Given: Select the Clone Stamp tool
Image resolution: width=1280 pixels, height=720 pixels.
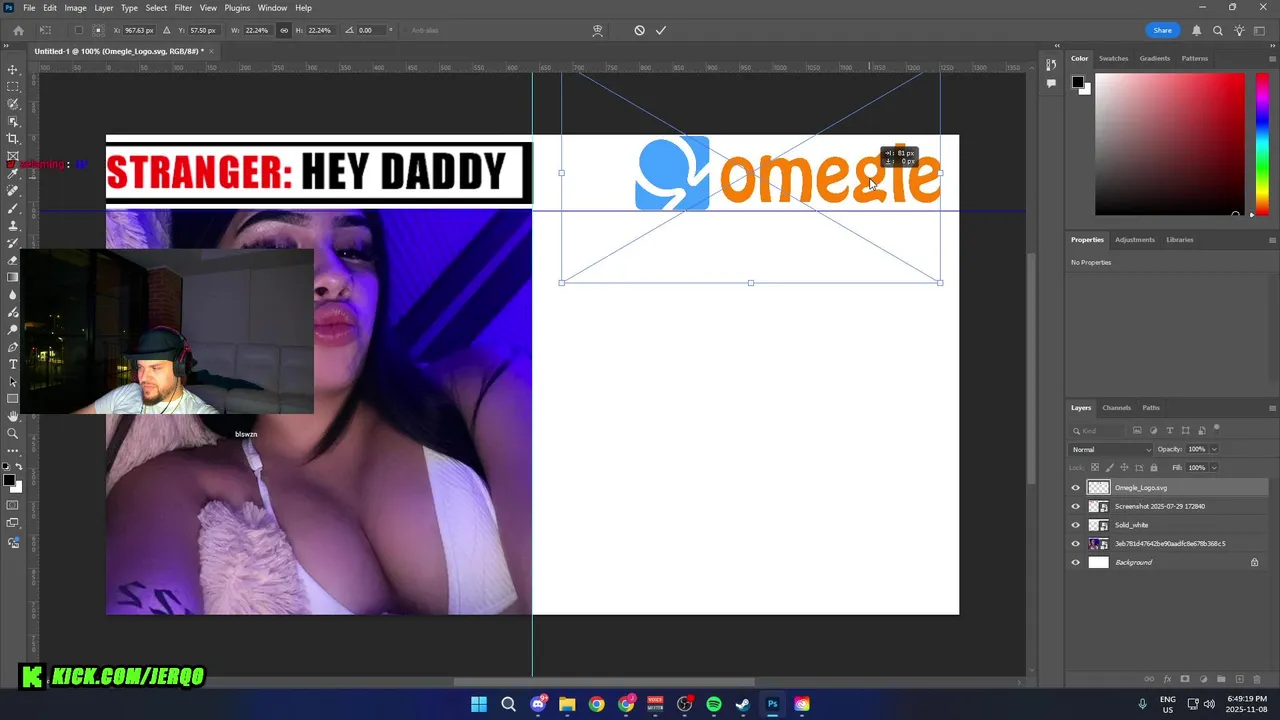Looking at the screenshot, I should pyautogui.click(x=13, y=226).
